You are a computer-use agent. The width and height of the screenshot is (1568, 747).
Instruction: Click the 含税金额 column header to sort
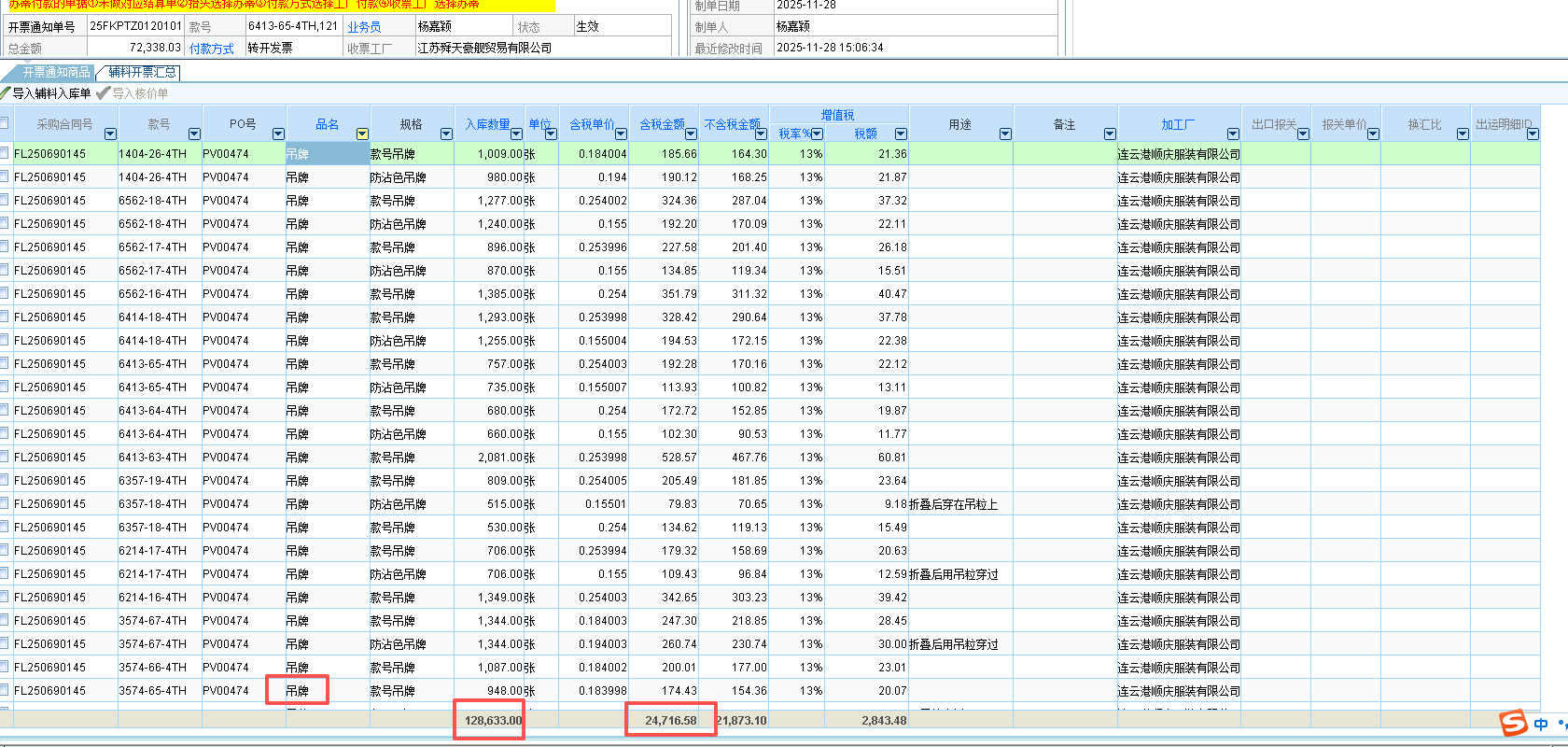point(662,124)
